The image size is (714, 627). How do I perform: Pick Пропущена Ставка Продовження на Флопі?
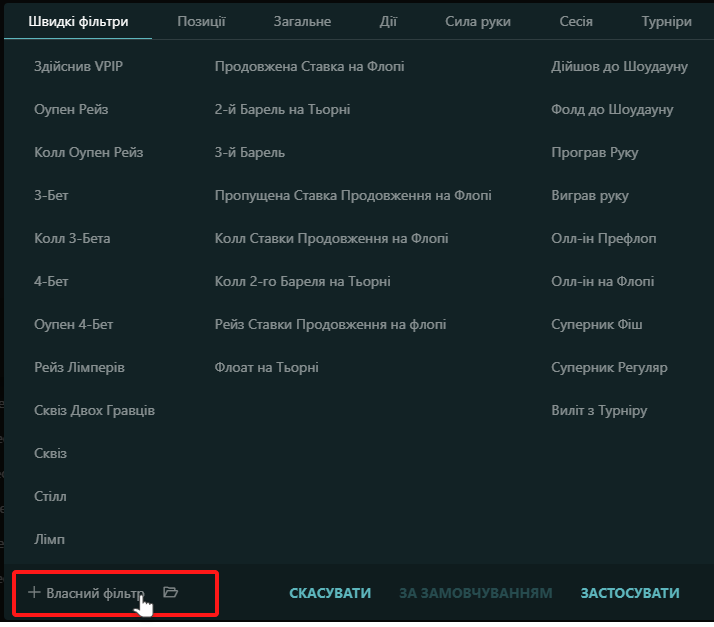click(353, 195)
